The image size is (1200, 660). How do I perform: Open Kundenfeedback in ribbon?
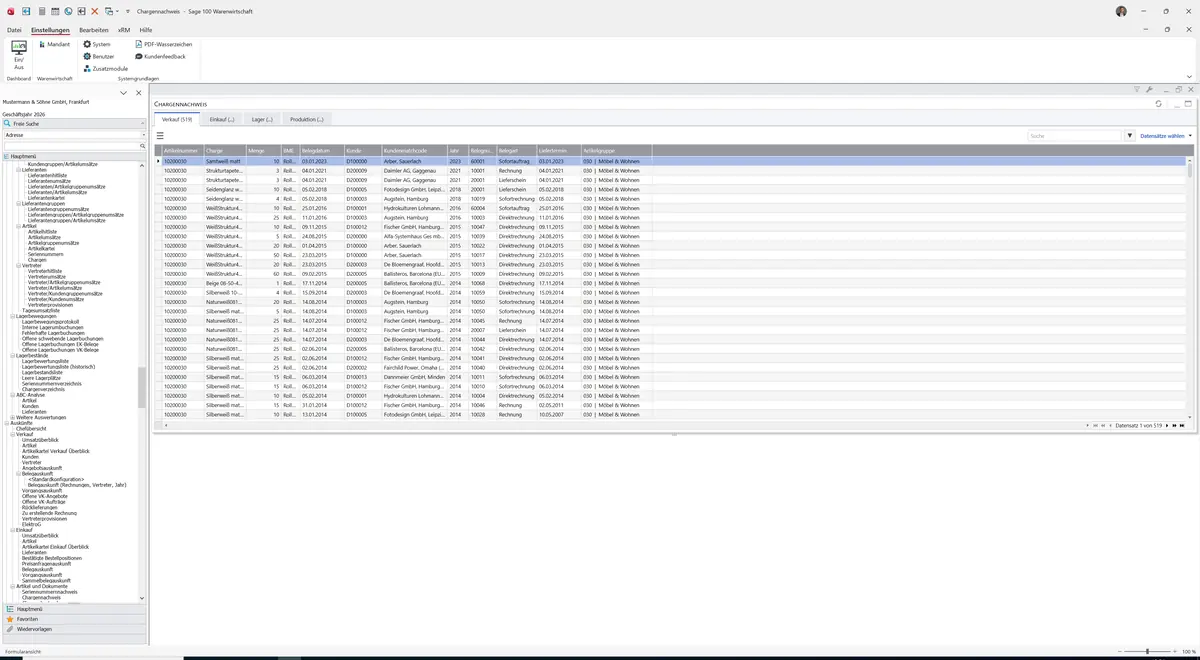tap(161, 56)
